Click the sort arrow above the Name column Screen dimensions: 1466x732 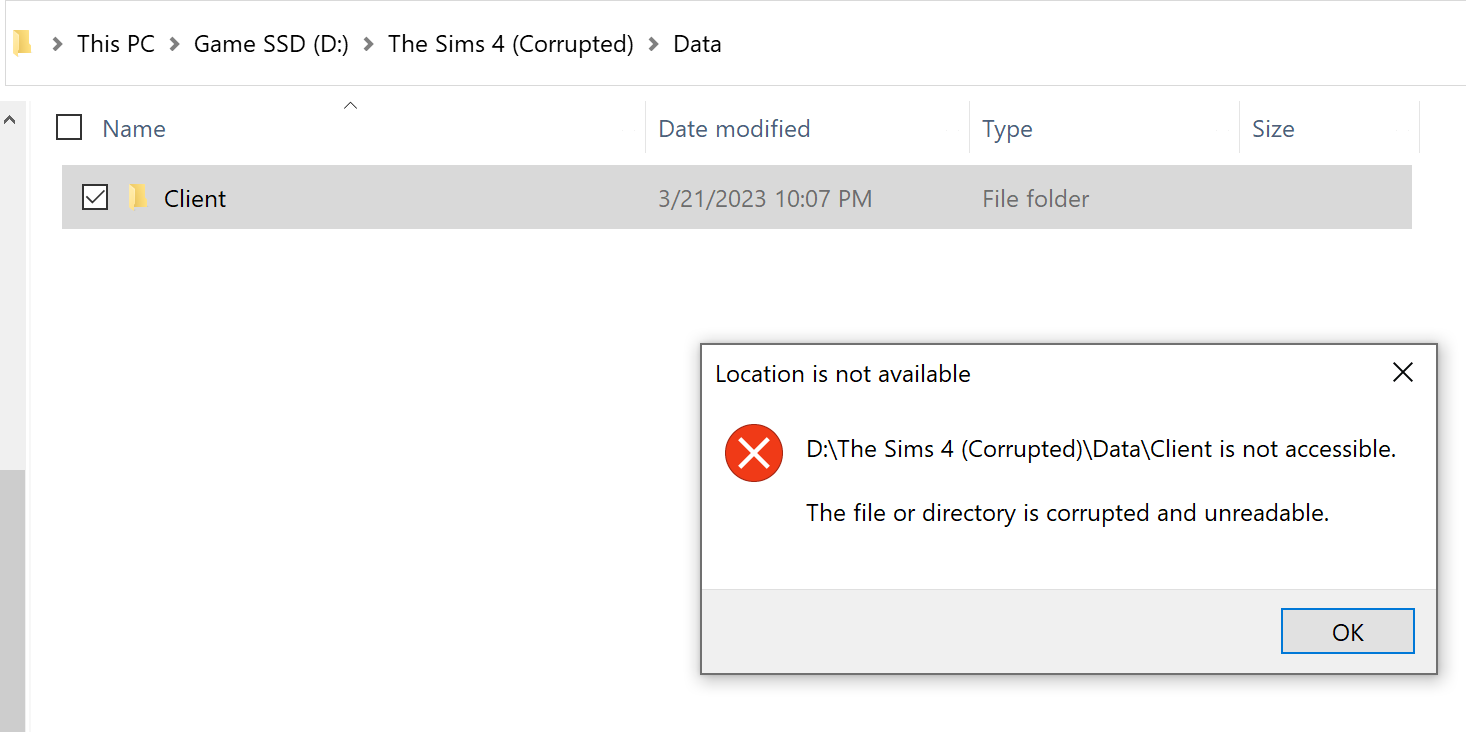point(350,105)
